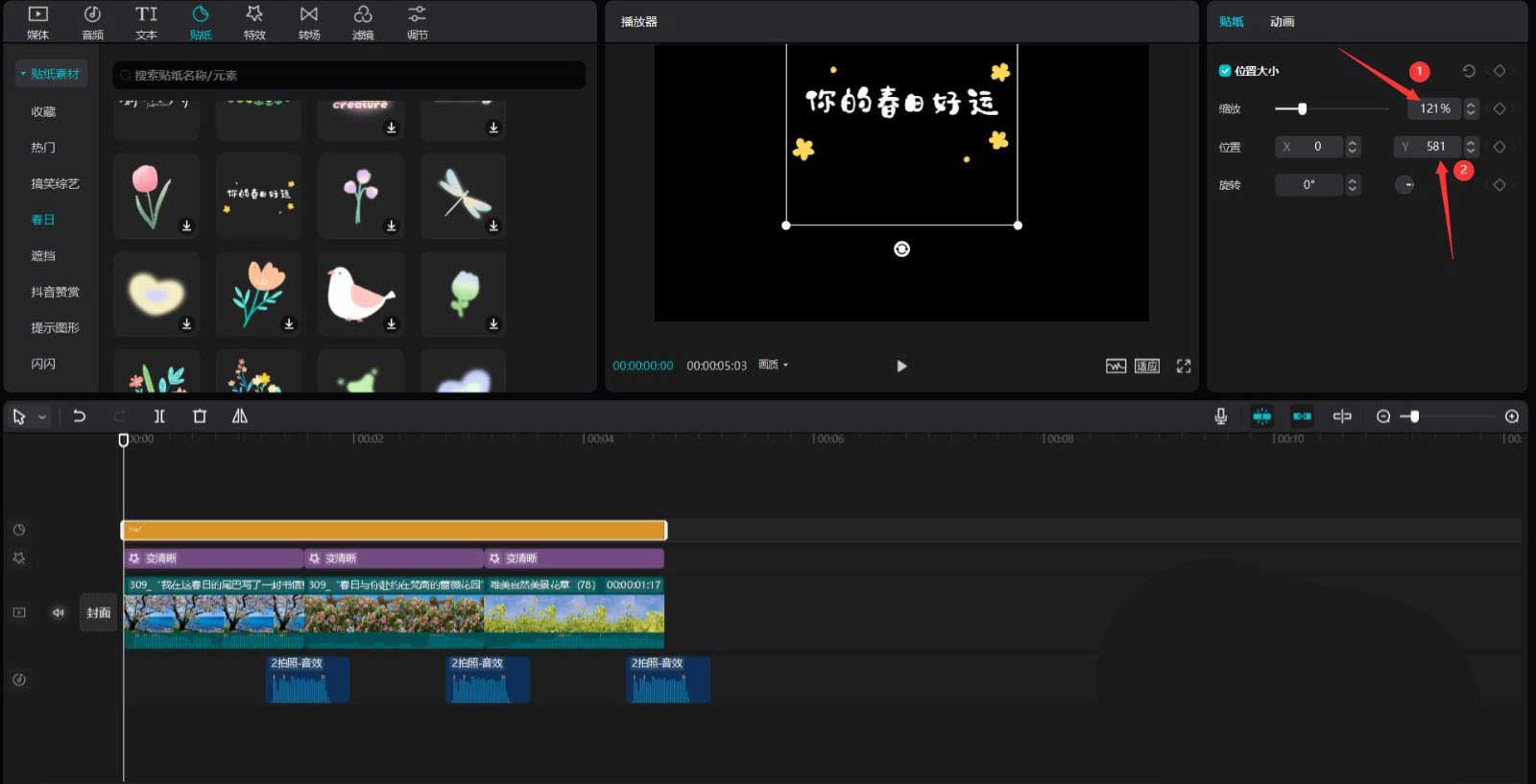Click the mirror flip icon
The width and height of the screenshot is (1536, 784).
click(x=240, y=416)
